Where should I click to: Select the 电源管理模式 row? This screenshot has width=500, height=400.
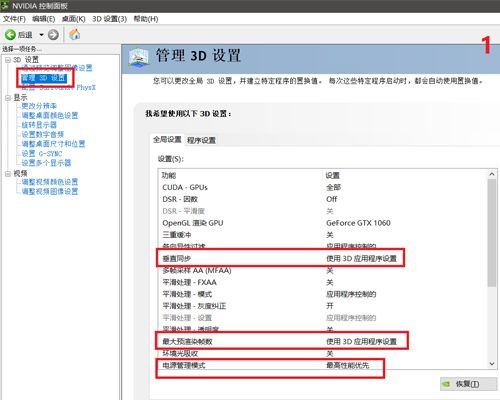pyautogui.click(x=323, y=366)
